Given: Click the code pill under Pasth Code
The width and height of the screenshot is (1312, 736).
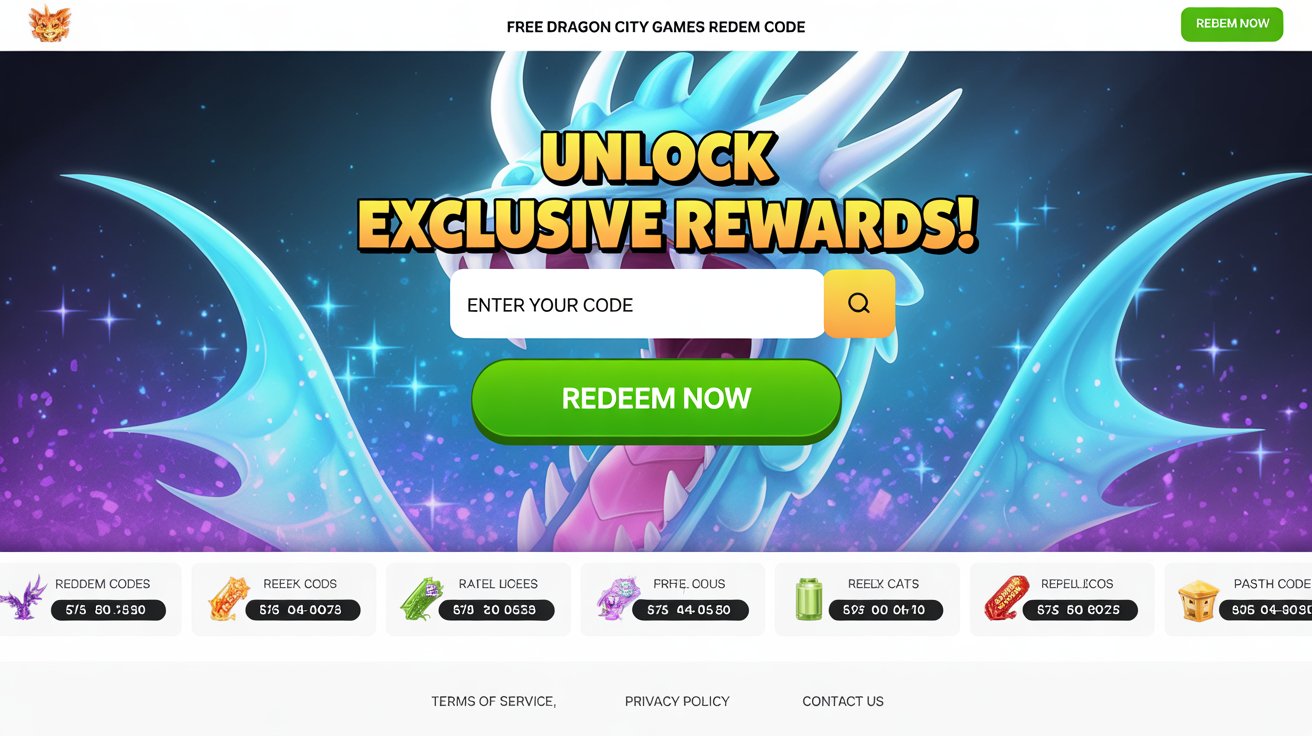Looking at the screenshot, I should pyautogui.click(x=1267, y=610).
